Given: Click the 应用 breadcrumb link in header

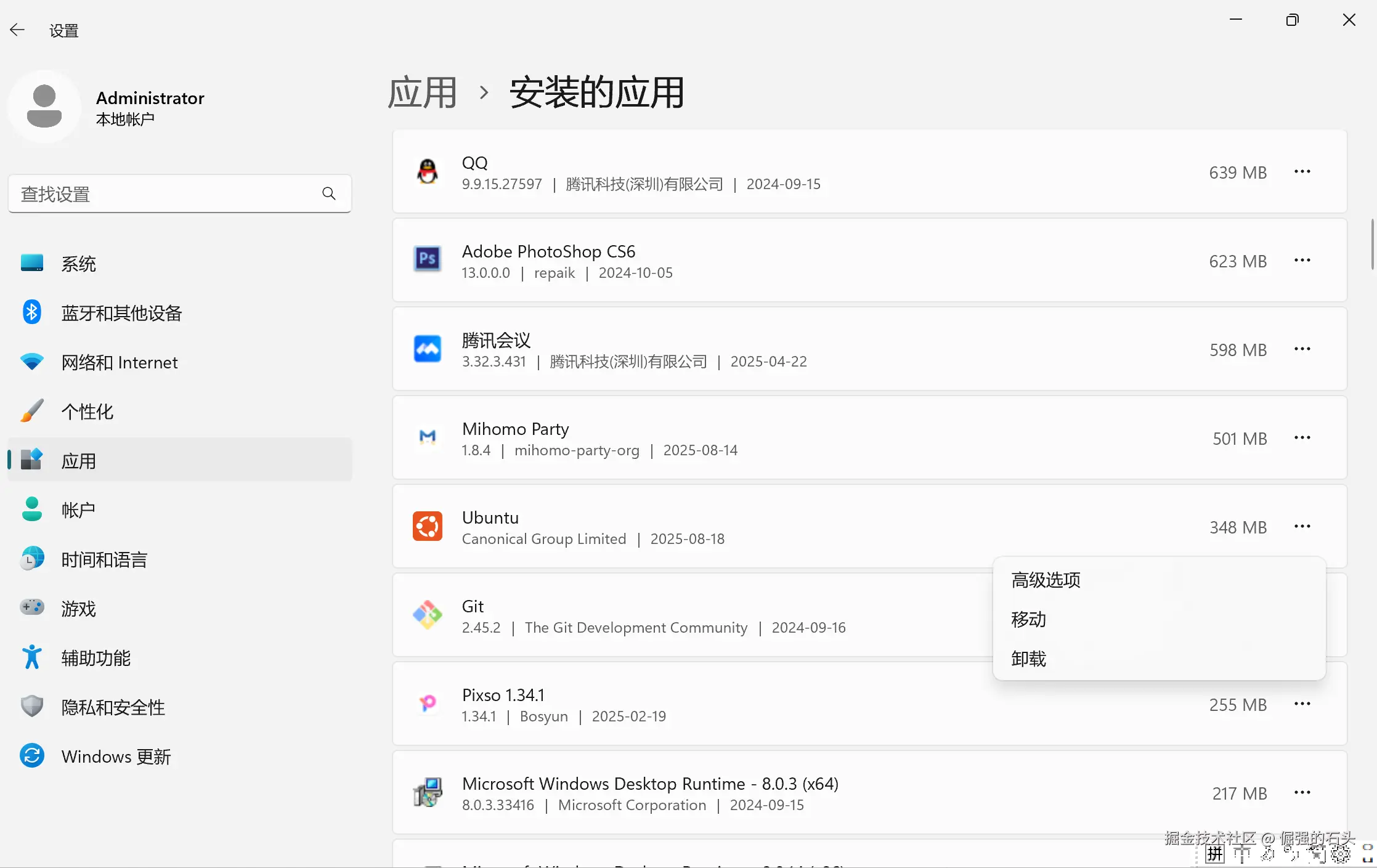Looking at the screenshot, I should coord(422,93).
